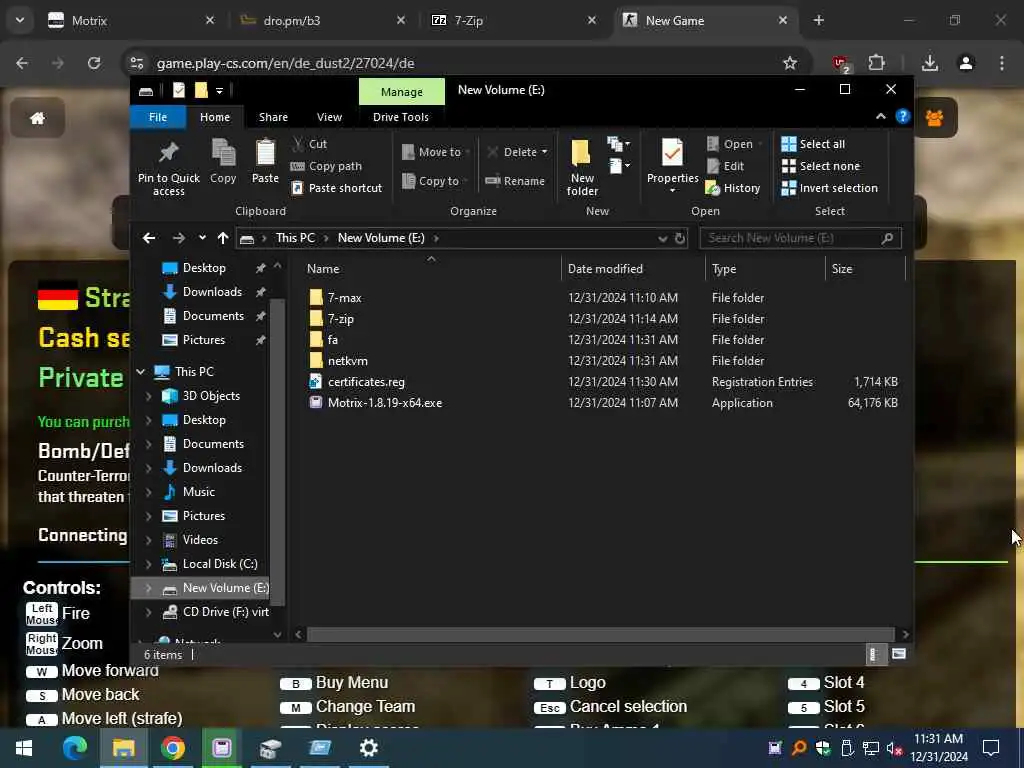Screen dimensions: 1024x768
Task: Open Properties from the ribbon
Action: (673, 166)
